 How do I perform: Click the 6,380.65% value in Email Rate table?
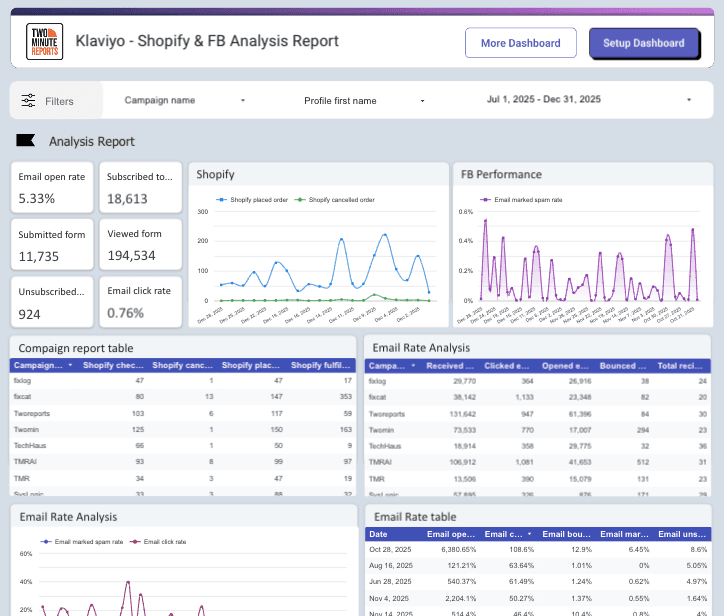coord(459,550)
